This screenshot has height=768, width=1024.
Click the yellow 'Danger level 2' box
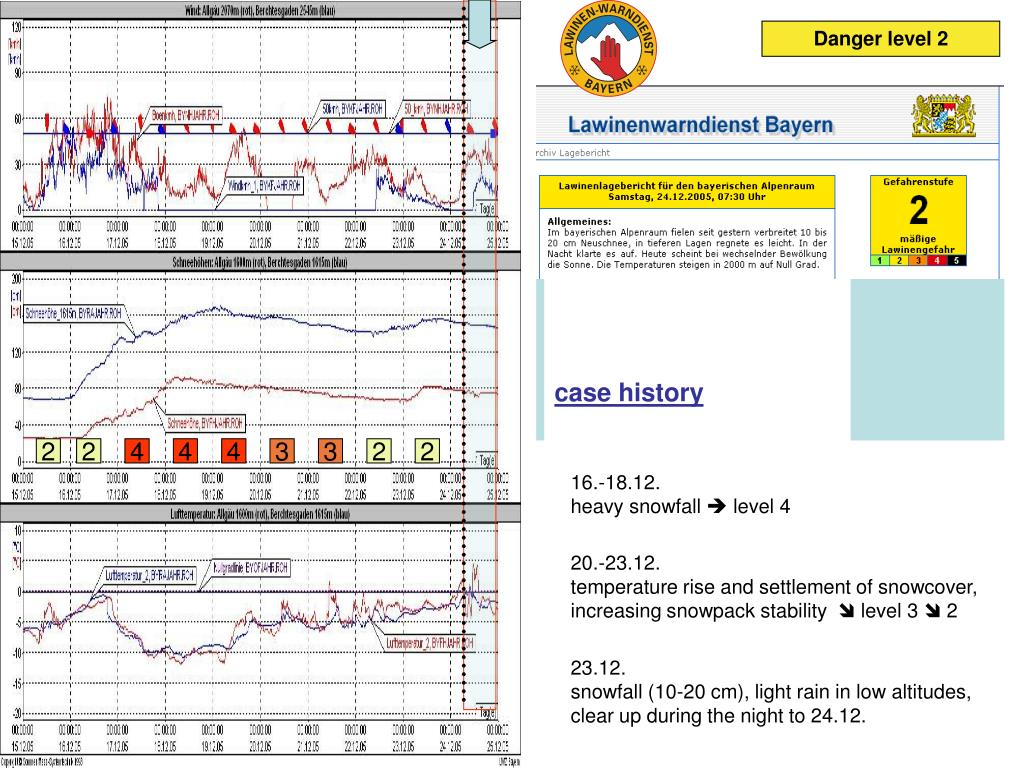click(x=880, y=39)
